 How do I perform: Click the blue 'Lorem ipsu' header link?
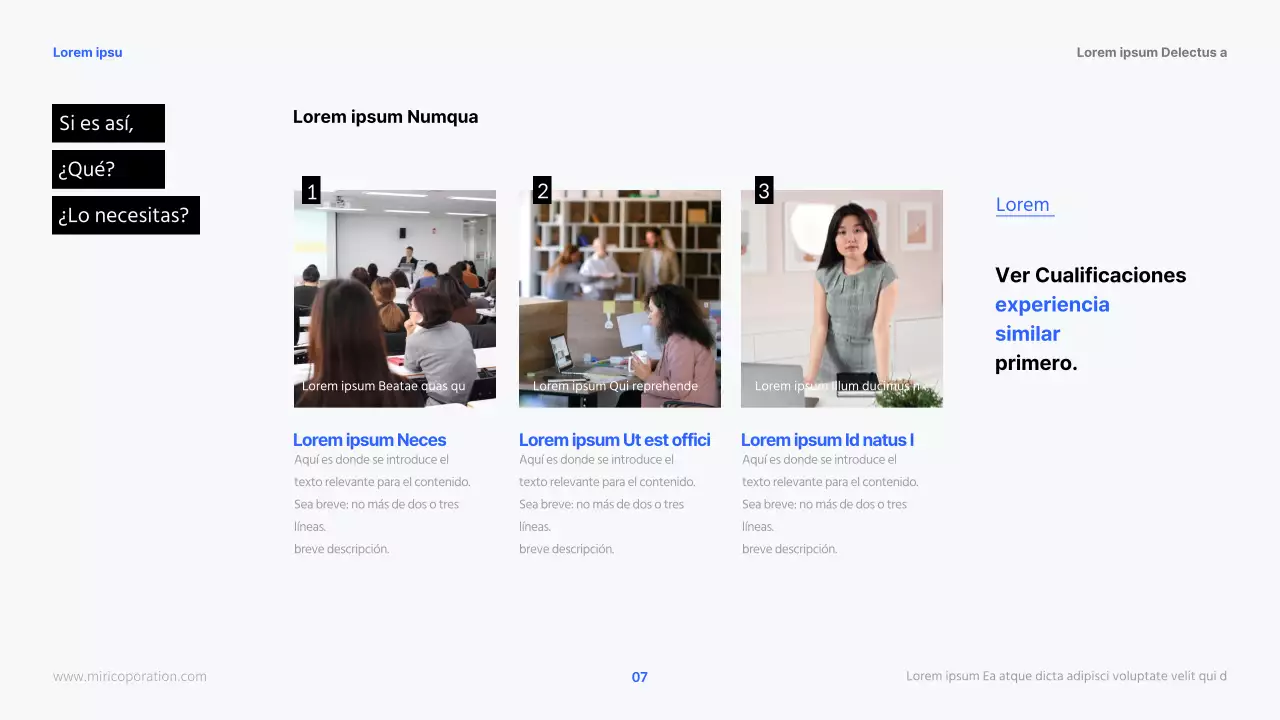[x=87, y=52]
